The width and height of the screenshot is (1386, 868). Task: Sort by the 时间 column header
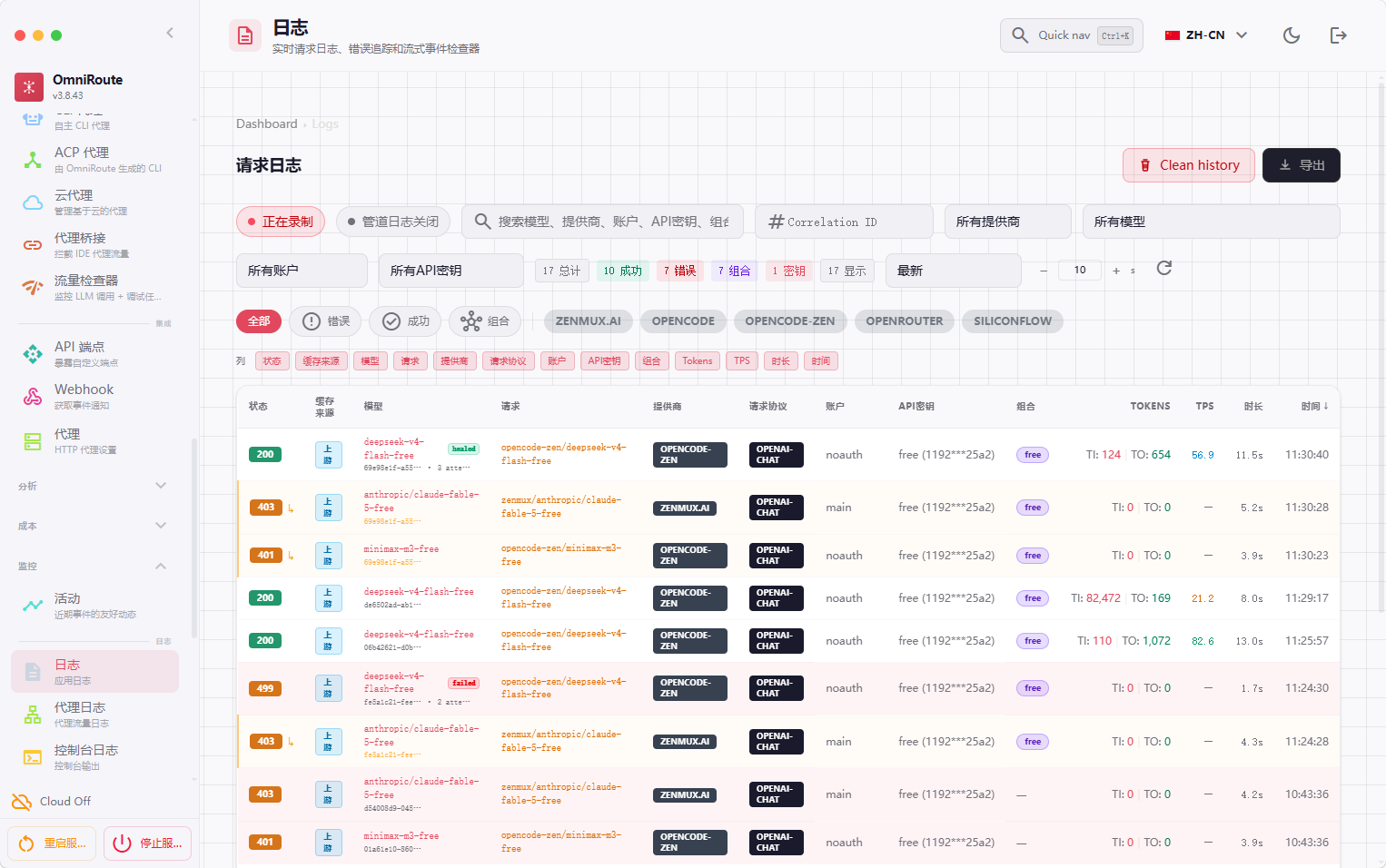pyautogui.click(x=1314, y=407)
